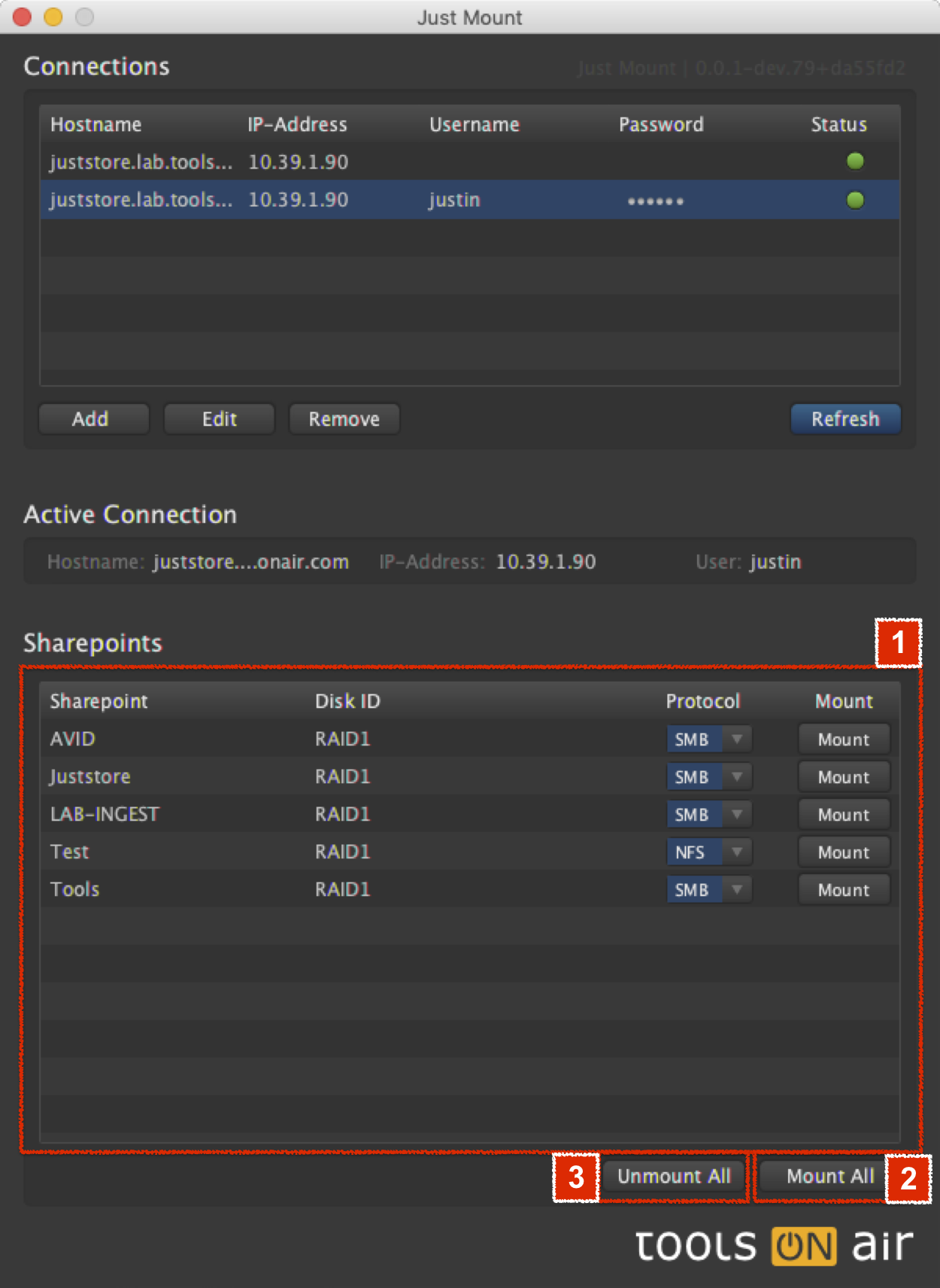Click RAID1 disk ID in Tools row
The width and height of the screenshot is (940, 1288).
click(342, 889)
